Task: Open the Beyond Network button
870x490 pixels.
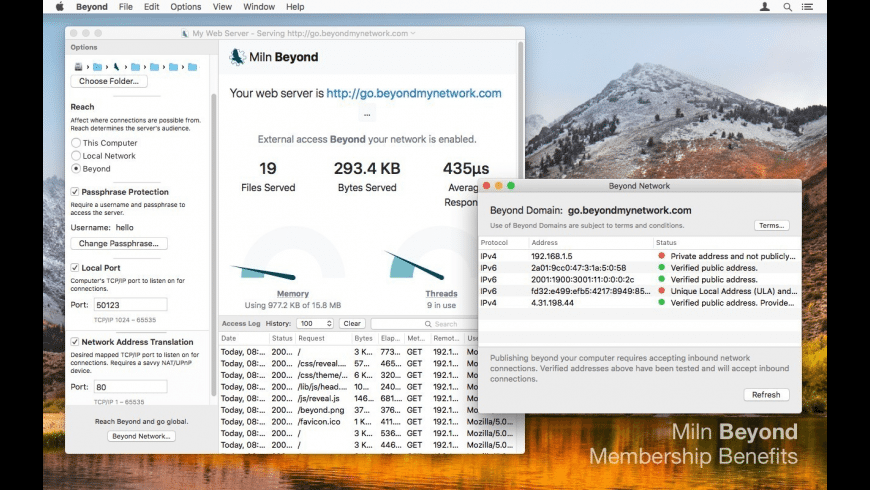Action: (141, 436)
